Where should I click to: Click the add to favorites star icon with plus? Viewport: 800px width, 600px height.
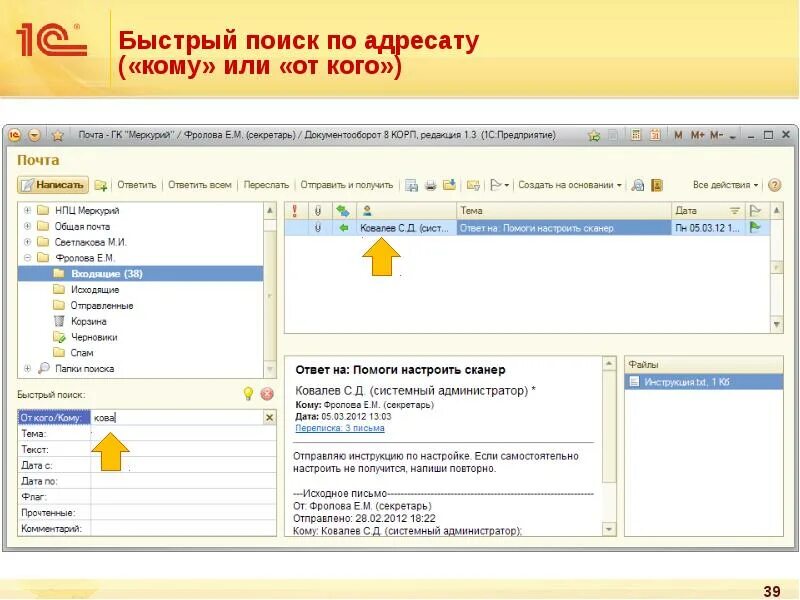pos(594,135)
